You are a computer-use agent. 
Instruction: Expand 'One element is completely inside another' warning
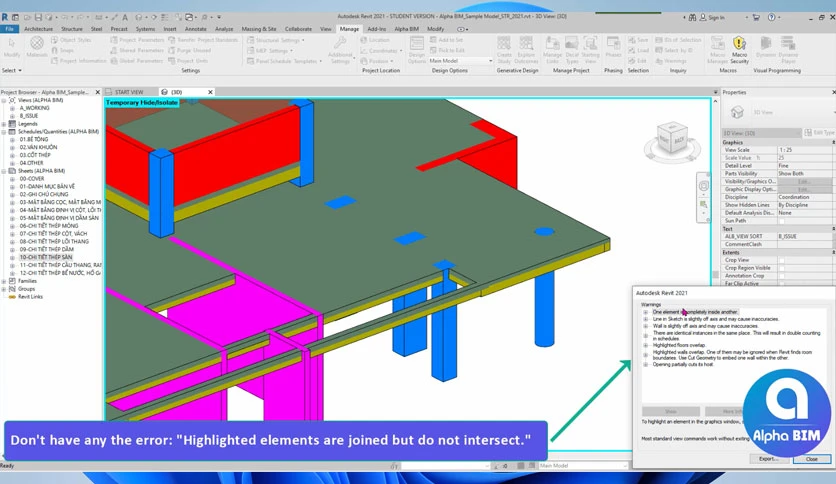click(646, 312)
